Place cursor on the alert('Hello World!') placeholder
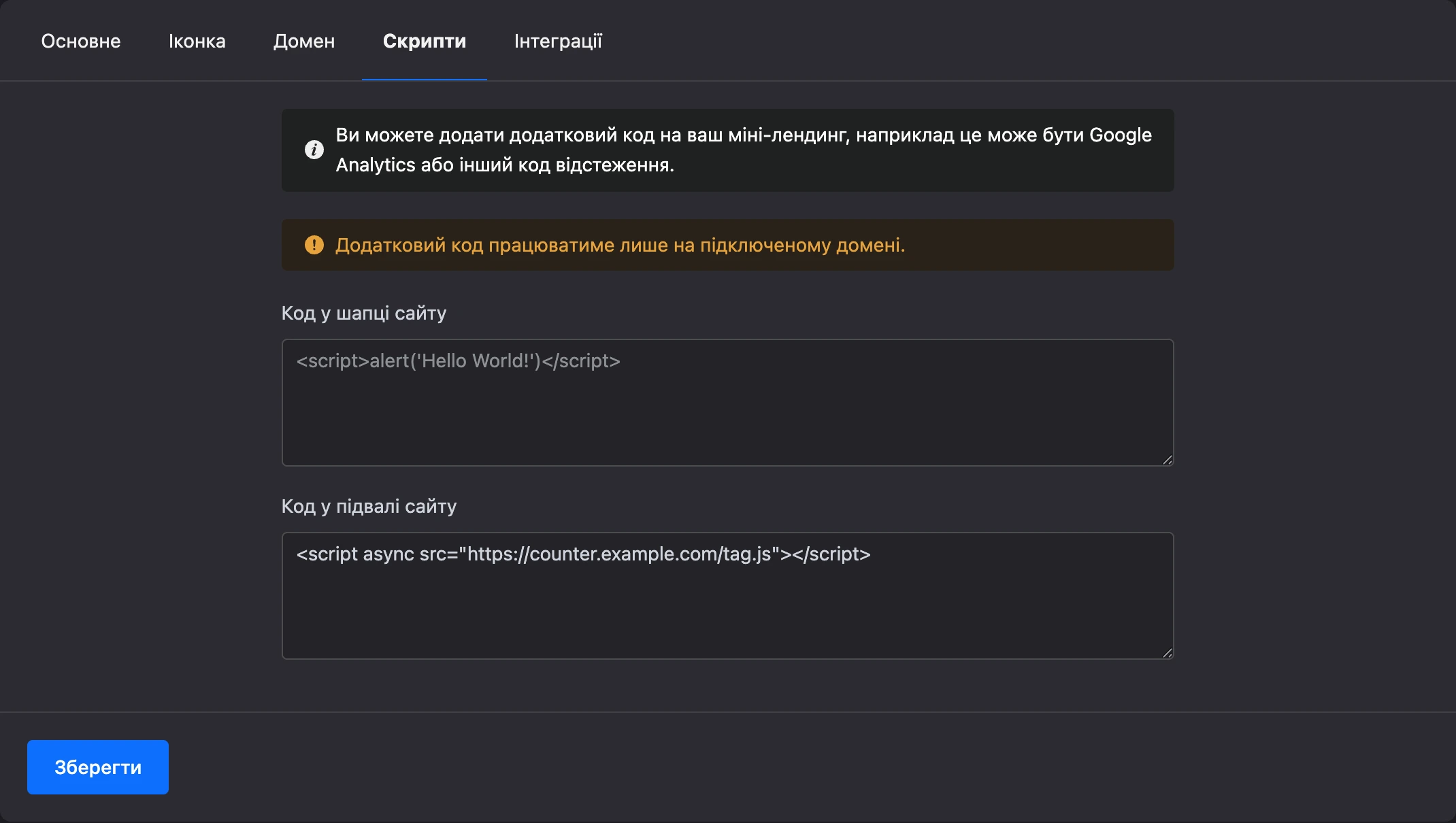This screenshot has height=823, width=1456. click(x=459, y=361)
